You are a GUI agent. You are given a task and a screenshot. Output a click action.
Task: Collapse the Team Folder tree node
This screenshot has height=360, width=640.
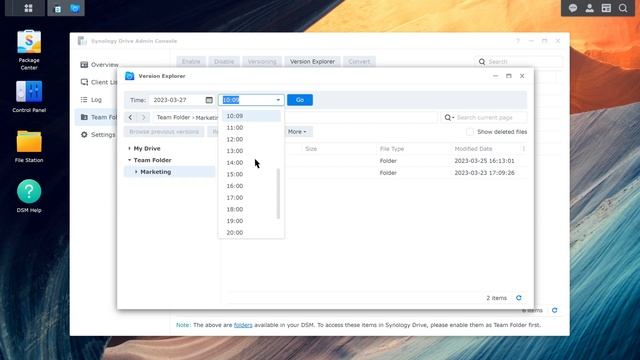(129, 160)
